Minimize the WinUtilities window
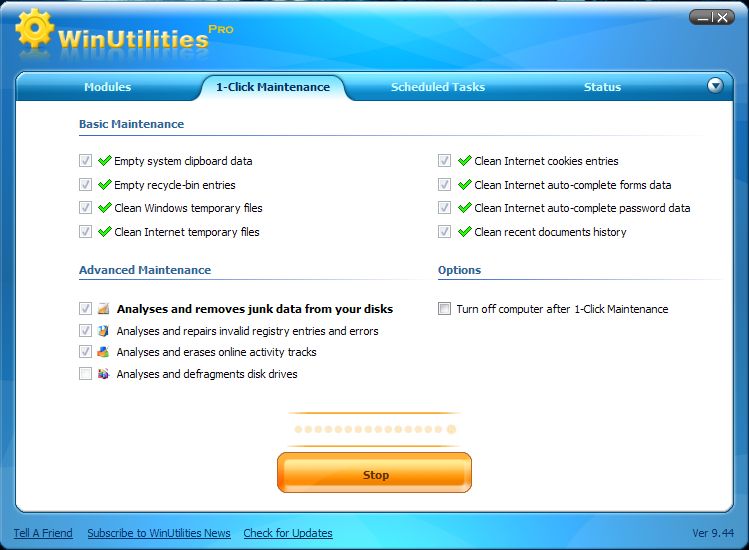The width and height of the screenshot is (749, 550). click(x=702, y=18)
